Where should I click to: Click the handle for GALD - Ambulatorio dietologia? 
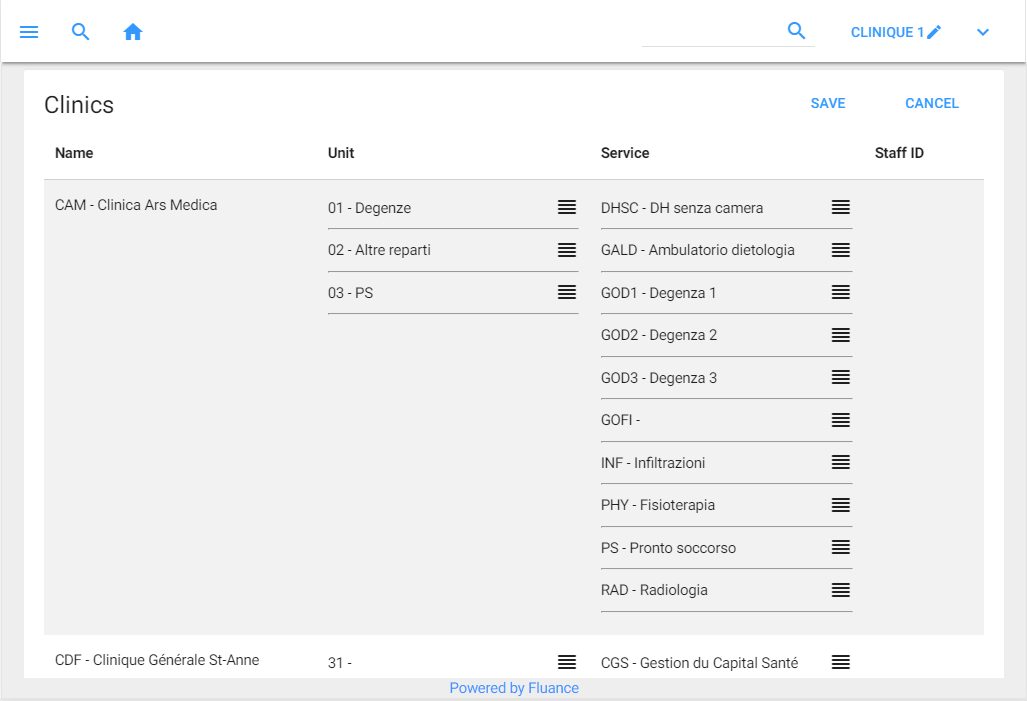coord(841,250)
